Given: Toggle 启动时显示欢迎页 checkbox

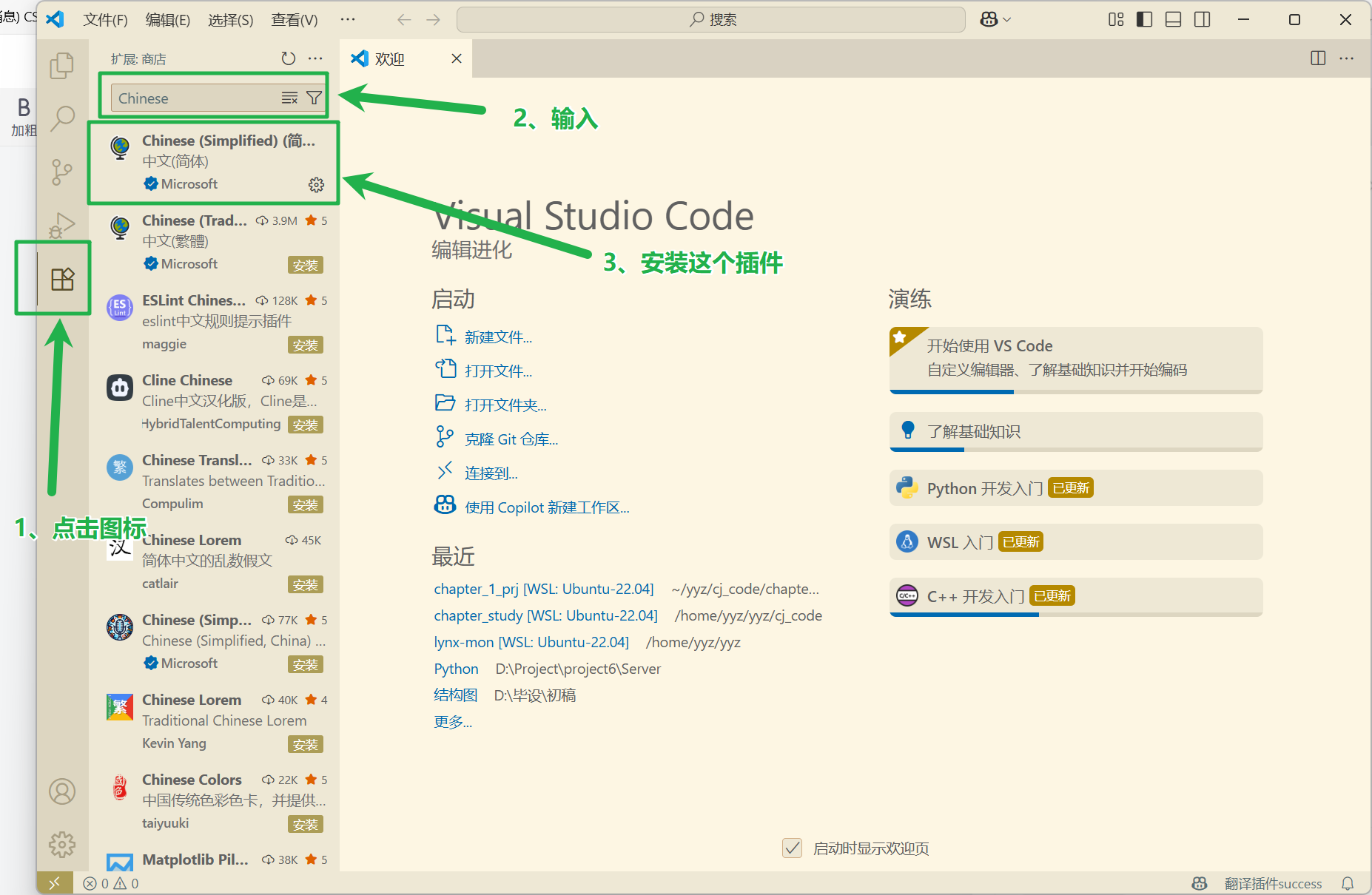Looking at the screenshot, I should (x=792, y=848).
